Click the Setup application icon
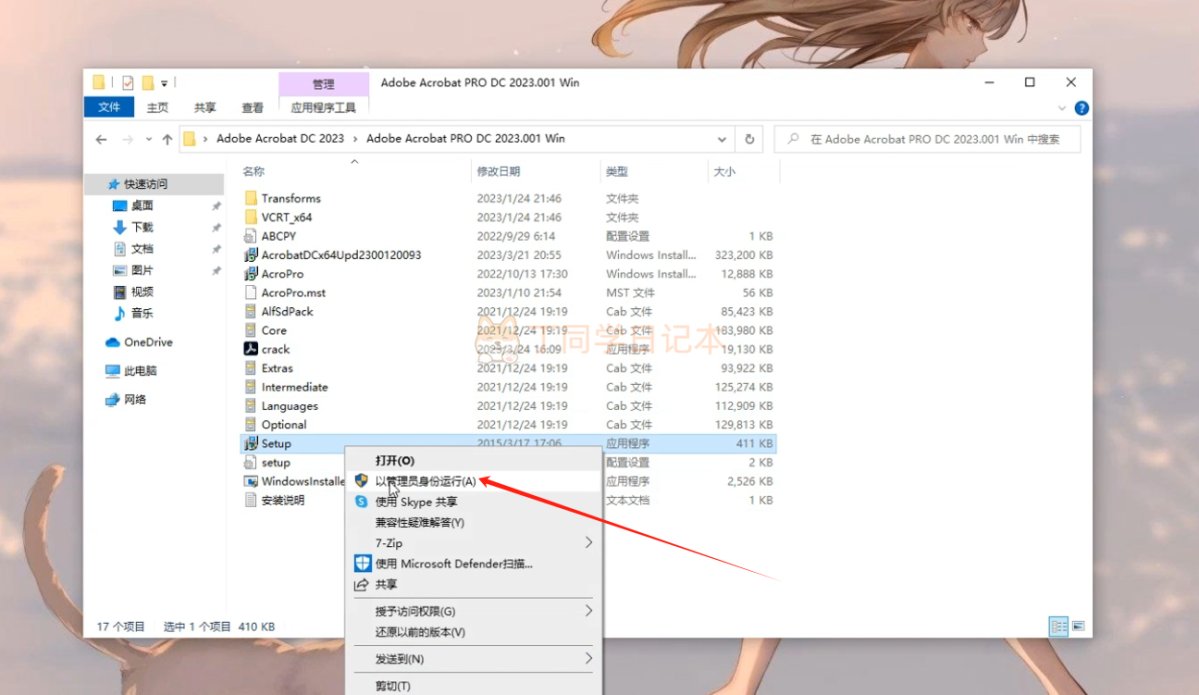1199x695 pixels. pos(251,443)
